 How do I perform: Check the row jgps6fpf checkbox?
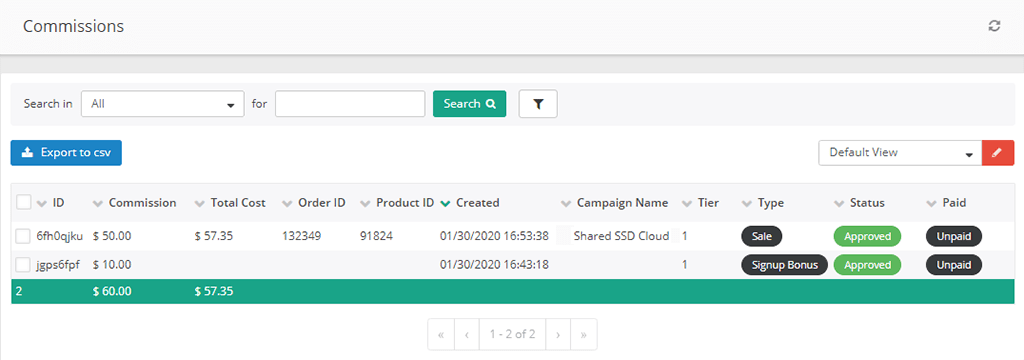pyautogui.click(x=24, y=265)
